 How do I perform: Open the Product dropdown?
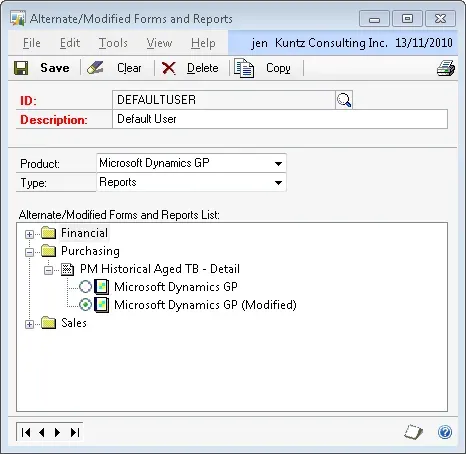(278, 164)
